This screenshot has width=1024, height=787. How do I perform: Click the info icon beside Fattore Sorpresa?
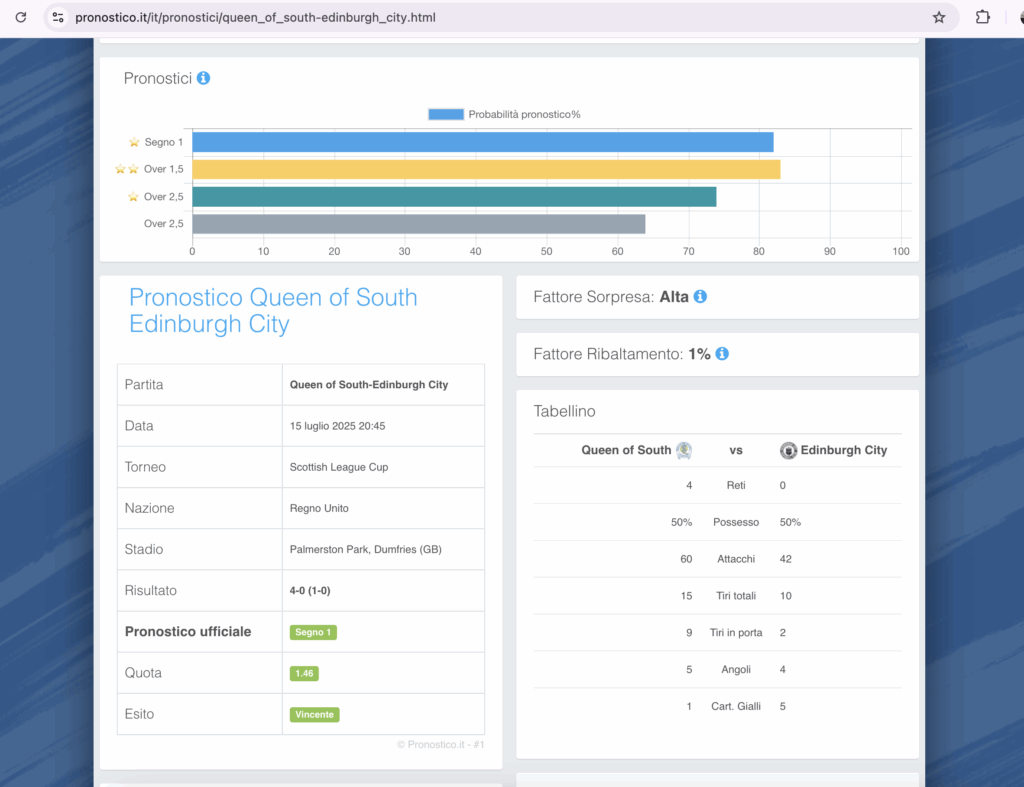click(x=700, y=297)
